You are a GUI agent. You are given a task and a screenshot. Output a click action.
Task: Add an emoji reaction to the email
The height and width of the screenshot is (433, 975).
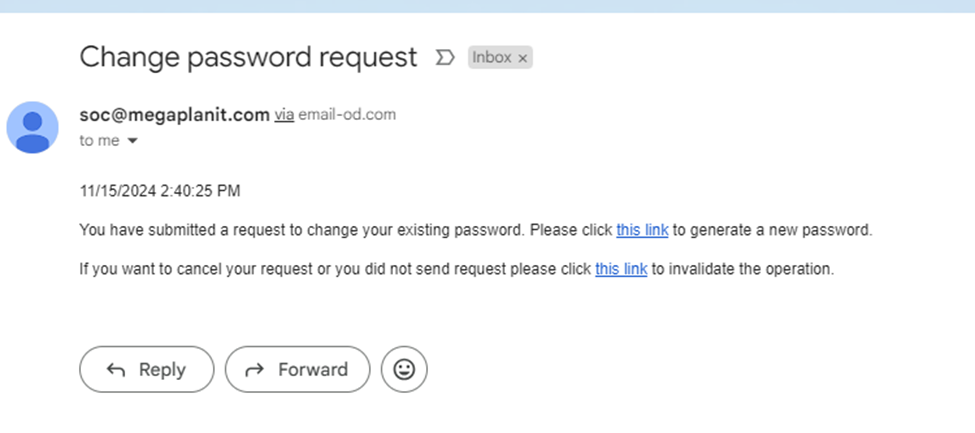pyautogui.click(x=404, y=369)
